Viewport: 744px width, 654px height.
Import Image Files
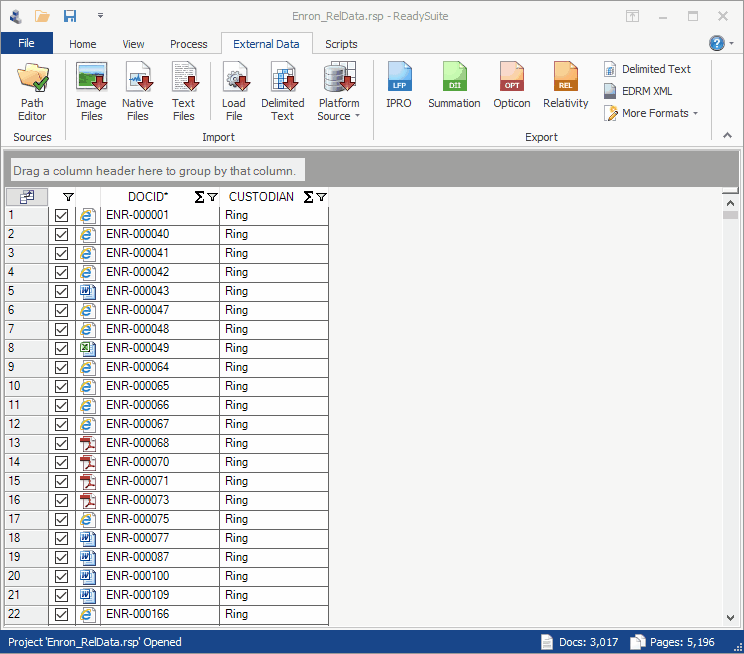pos(91,93)
